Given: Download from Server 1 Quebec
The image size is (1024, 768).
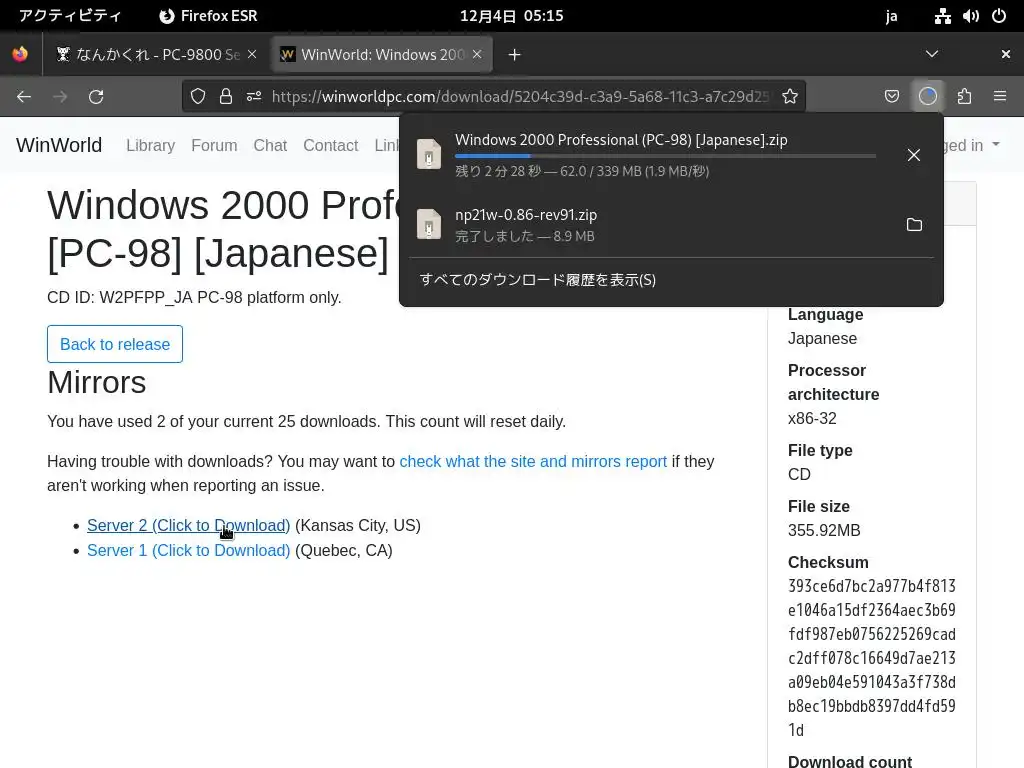Looking at the screenshot, I should [x=188, y=551].
